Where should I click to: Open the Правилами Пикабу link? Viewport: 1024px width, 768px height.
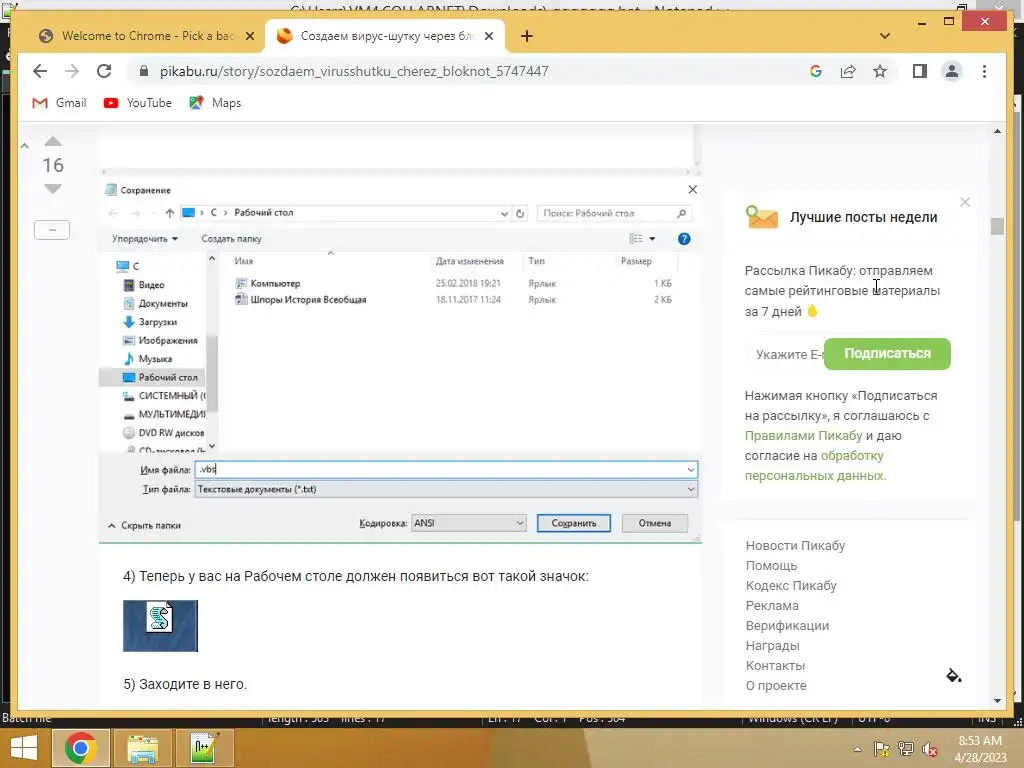[x=803, y=436]
